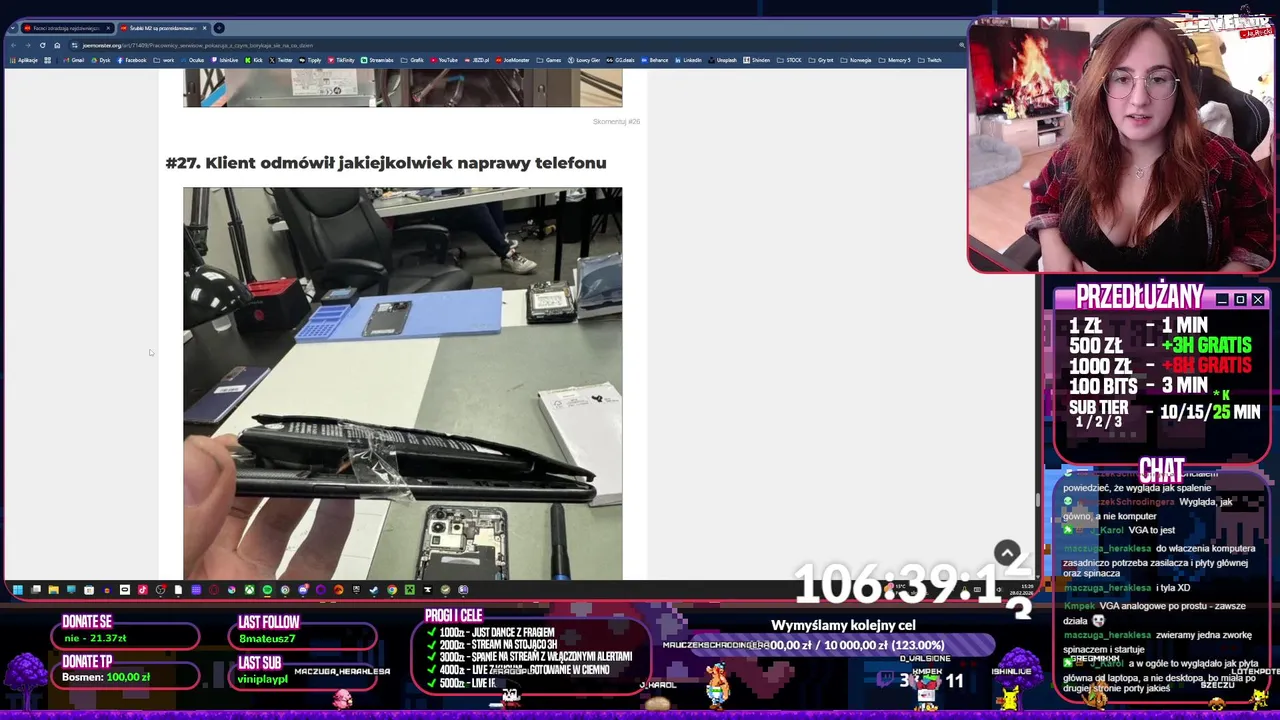Open the Kick bookmark

point(253,60)
